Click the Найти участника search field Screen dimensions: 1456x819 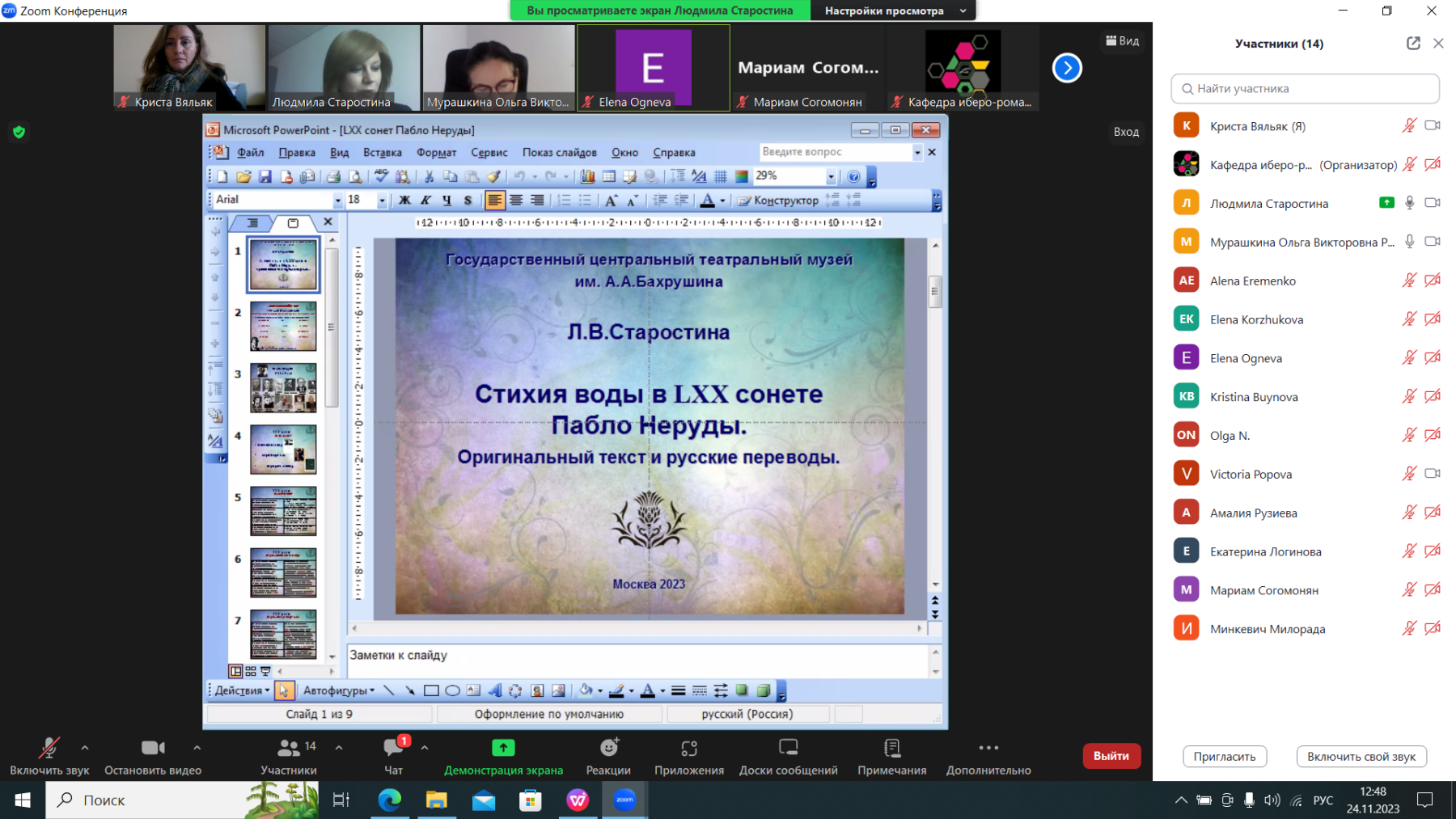(x=1305, y=89)
